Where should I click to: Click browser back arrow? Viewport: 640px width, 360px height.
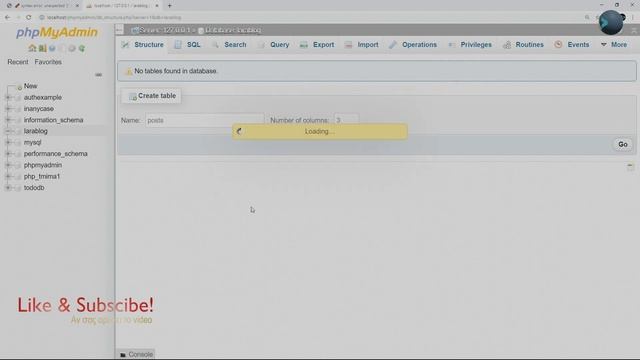(8, 18)
